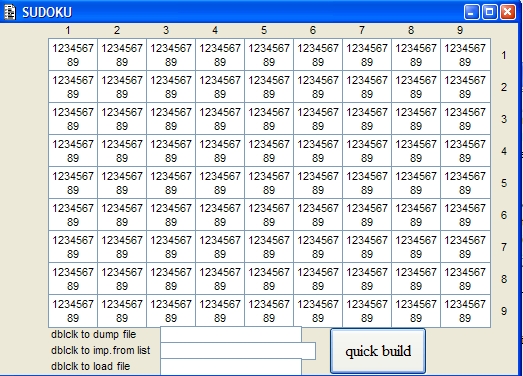
Task: Select the cell at row 9, column 9
Action: tap(465, 311)
